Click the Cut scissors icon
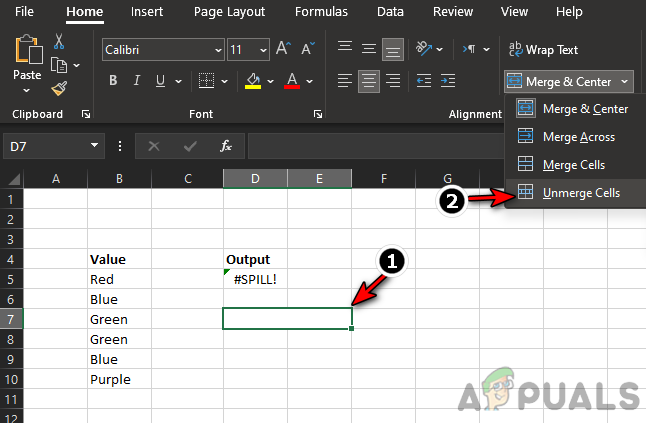Screen dimensions: 646x423 tap(59, 42)
